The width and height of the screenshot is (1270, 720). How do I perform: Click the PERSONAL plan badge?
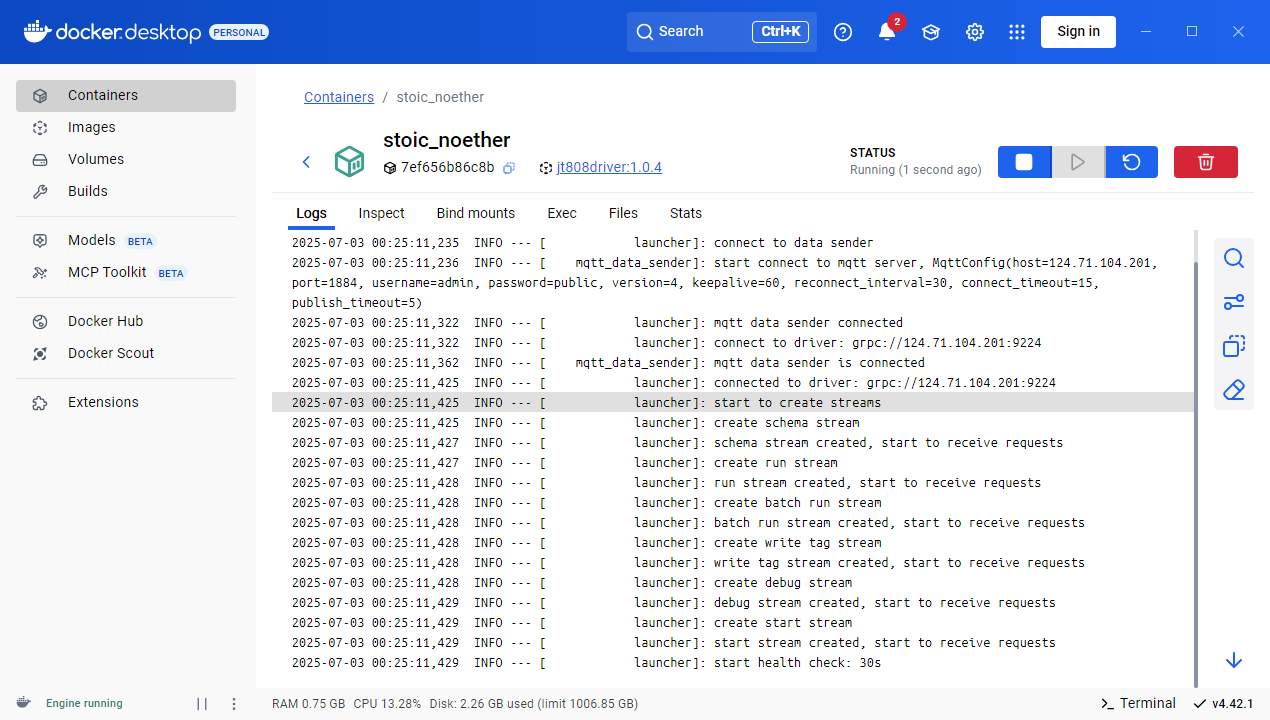239,32
